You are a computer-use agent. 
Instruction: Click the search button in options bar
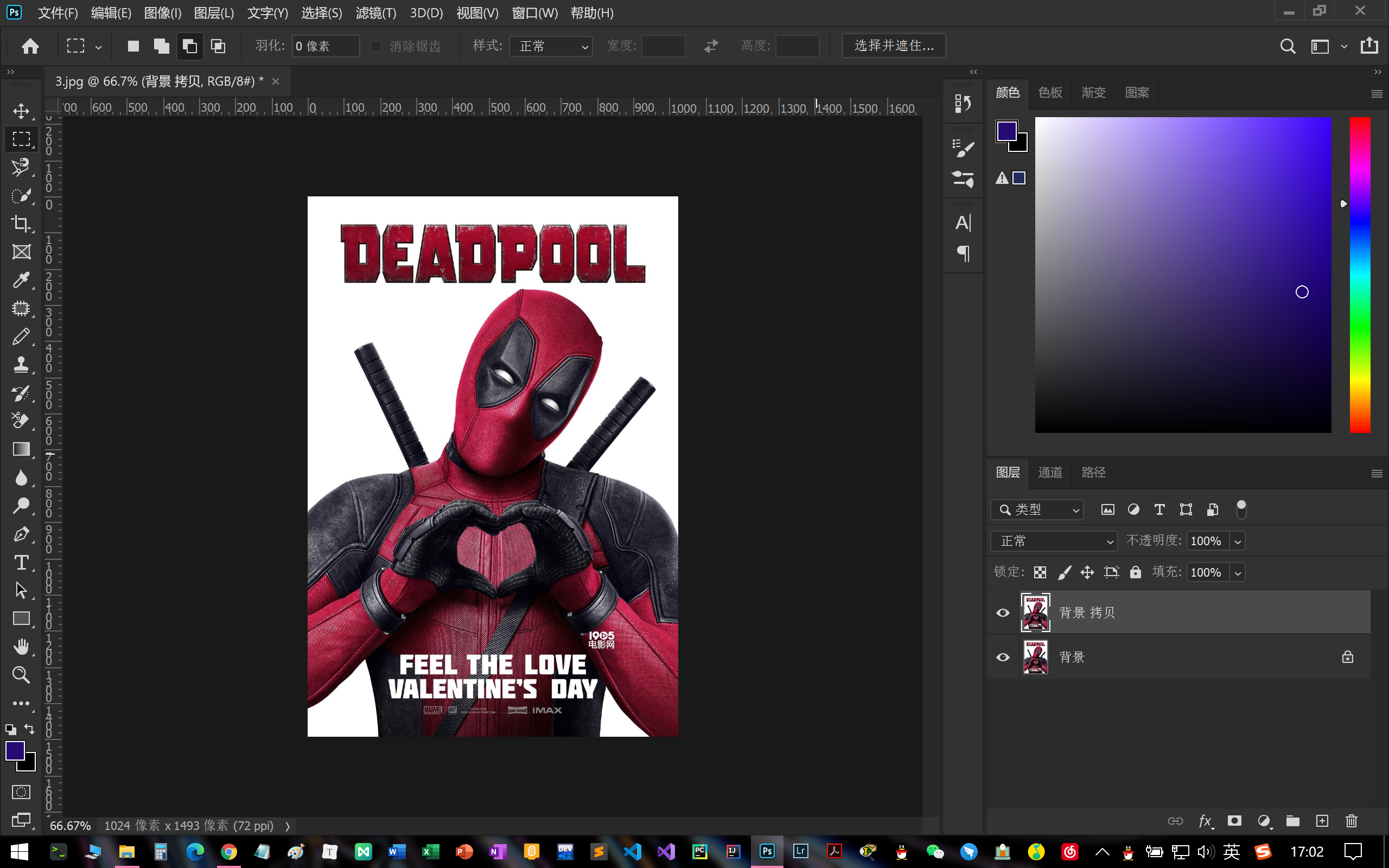click(1288, 46)
